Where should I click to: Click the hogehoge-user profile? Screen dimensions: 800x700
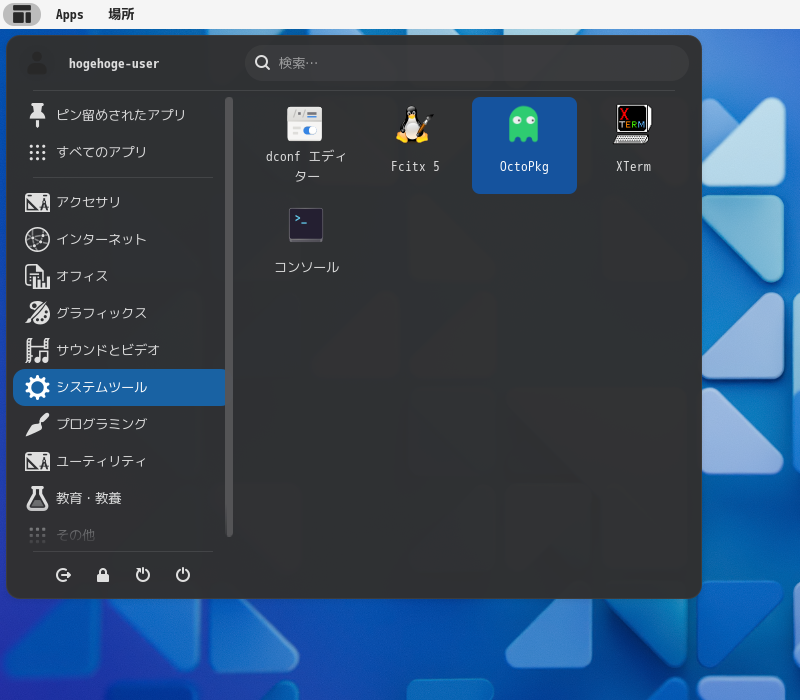click(113, 63)
